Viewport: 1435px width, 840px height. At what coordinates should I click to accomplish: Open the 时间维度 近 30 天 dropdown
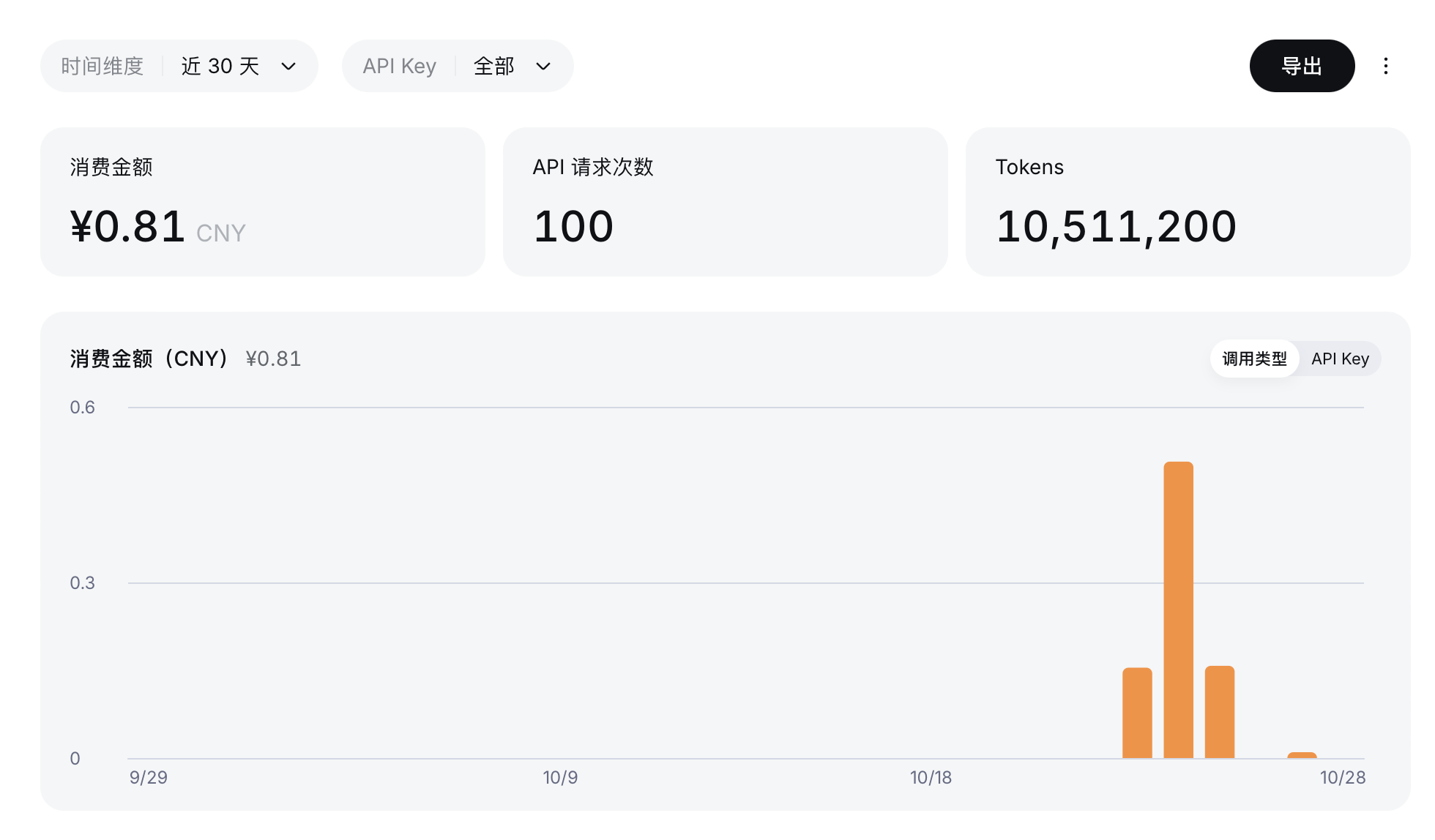click(179, 66)
